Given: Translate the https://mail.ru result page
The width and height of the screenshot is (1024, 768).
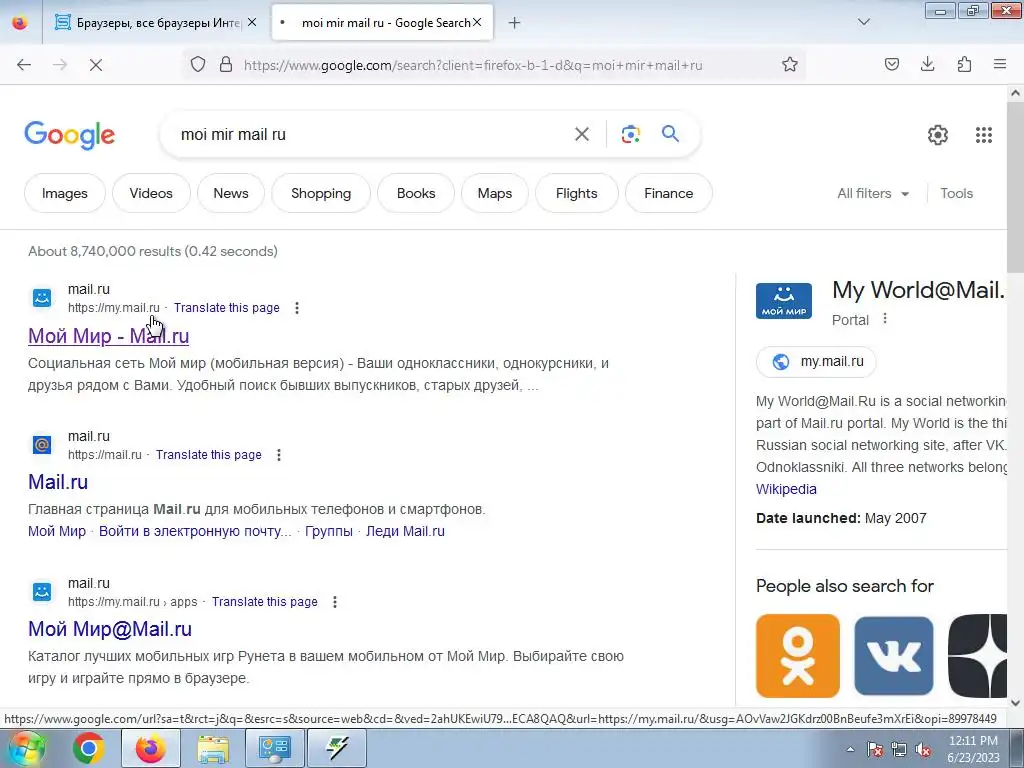Looking at the screenshot, I should click(208, 455).
